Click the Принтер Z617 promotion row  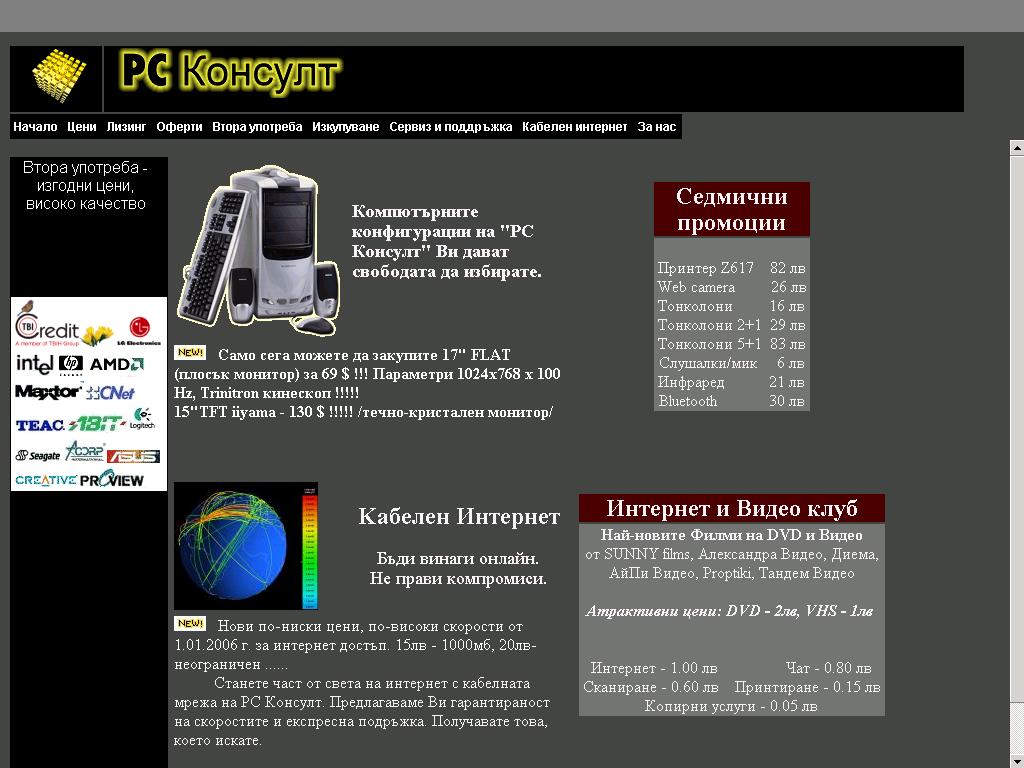click(731, 268)
